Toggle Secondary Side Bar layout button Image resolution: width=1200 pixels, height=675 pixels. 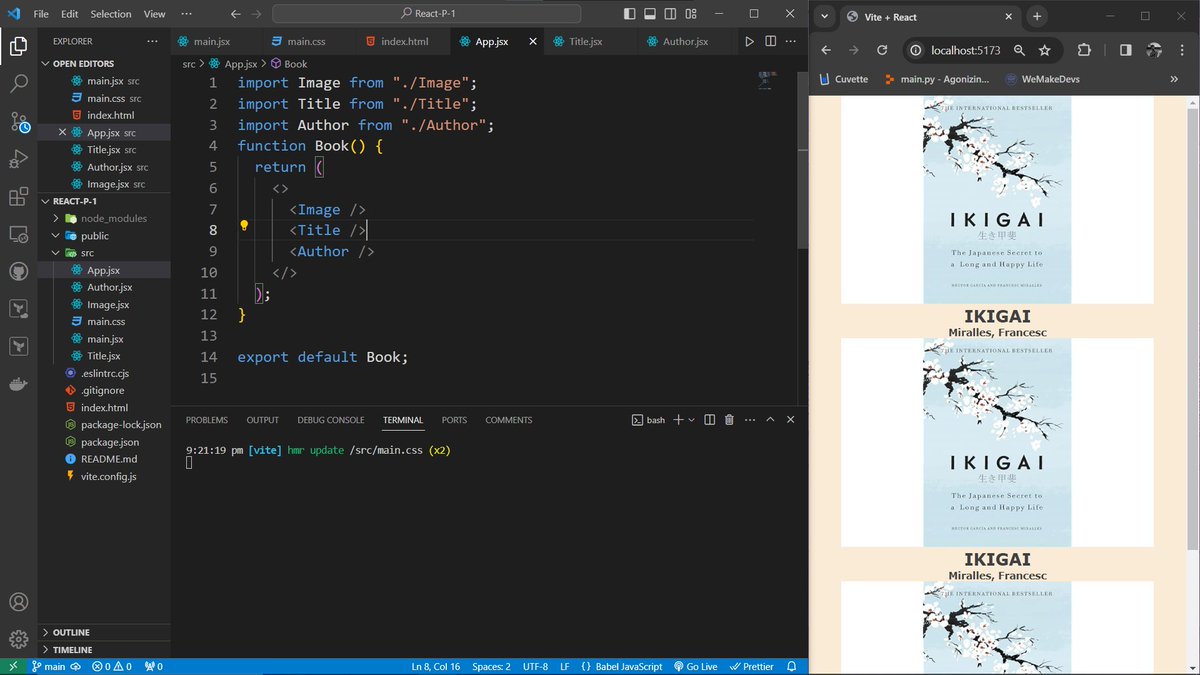pyautogui.click(x=670, y=14)
